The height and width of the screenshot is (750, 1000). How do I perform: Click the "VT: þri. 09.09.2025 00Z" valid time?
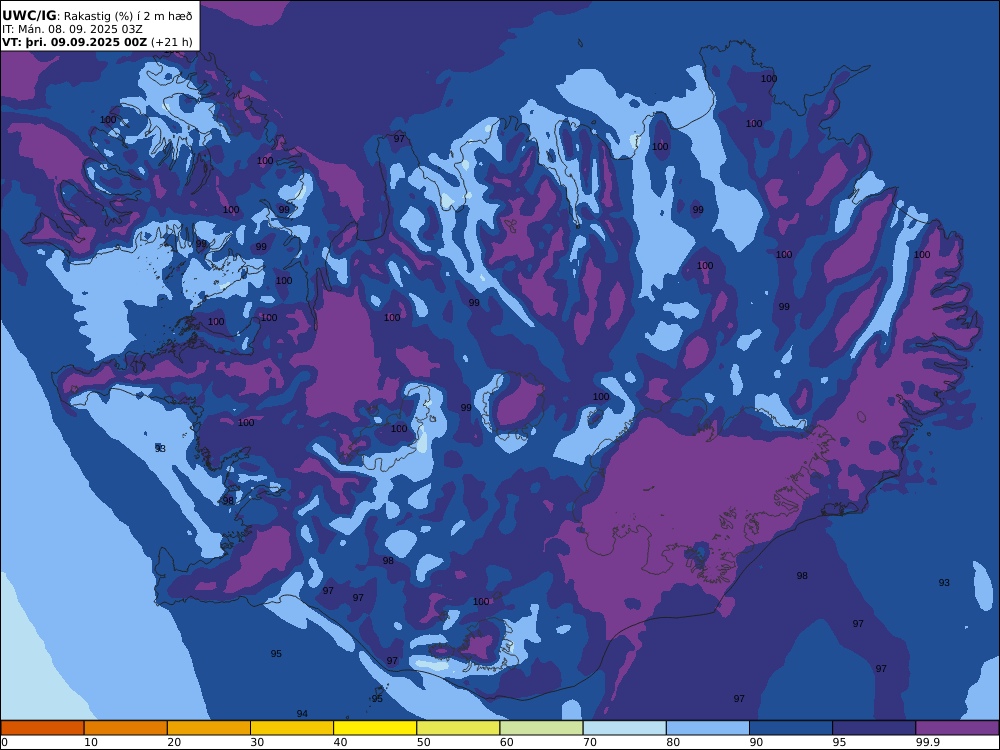(x=74, y=42)
